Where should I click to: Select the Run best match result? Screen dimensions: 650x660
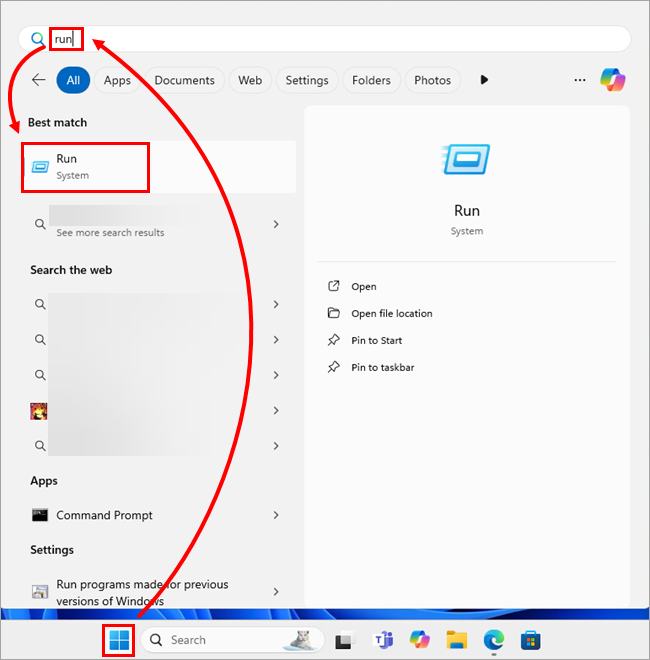86,166
